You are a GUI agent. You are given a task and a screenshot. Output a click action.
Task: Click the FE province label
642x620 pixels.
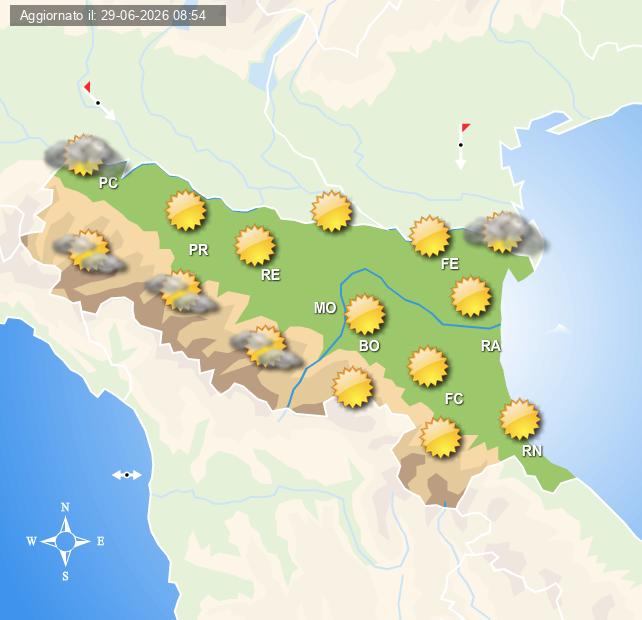tap(450, 264)
